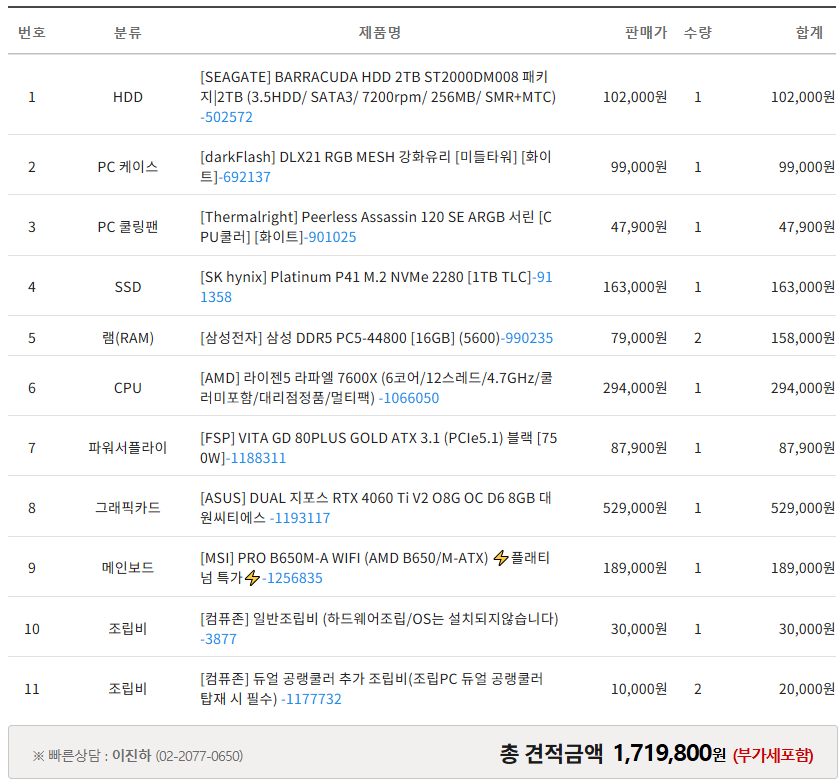Click the lightning icon before 플래티넘 in MSI row
The width and height of the screenshot is (840, 784).
tap(501, 558)
